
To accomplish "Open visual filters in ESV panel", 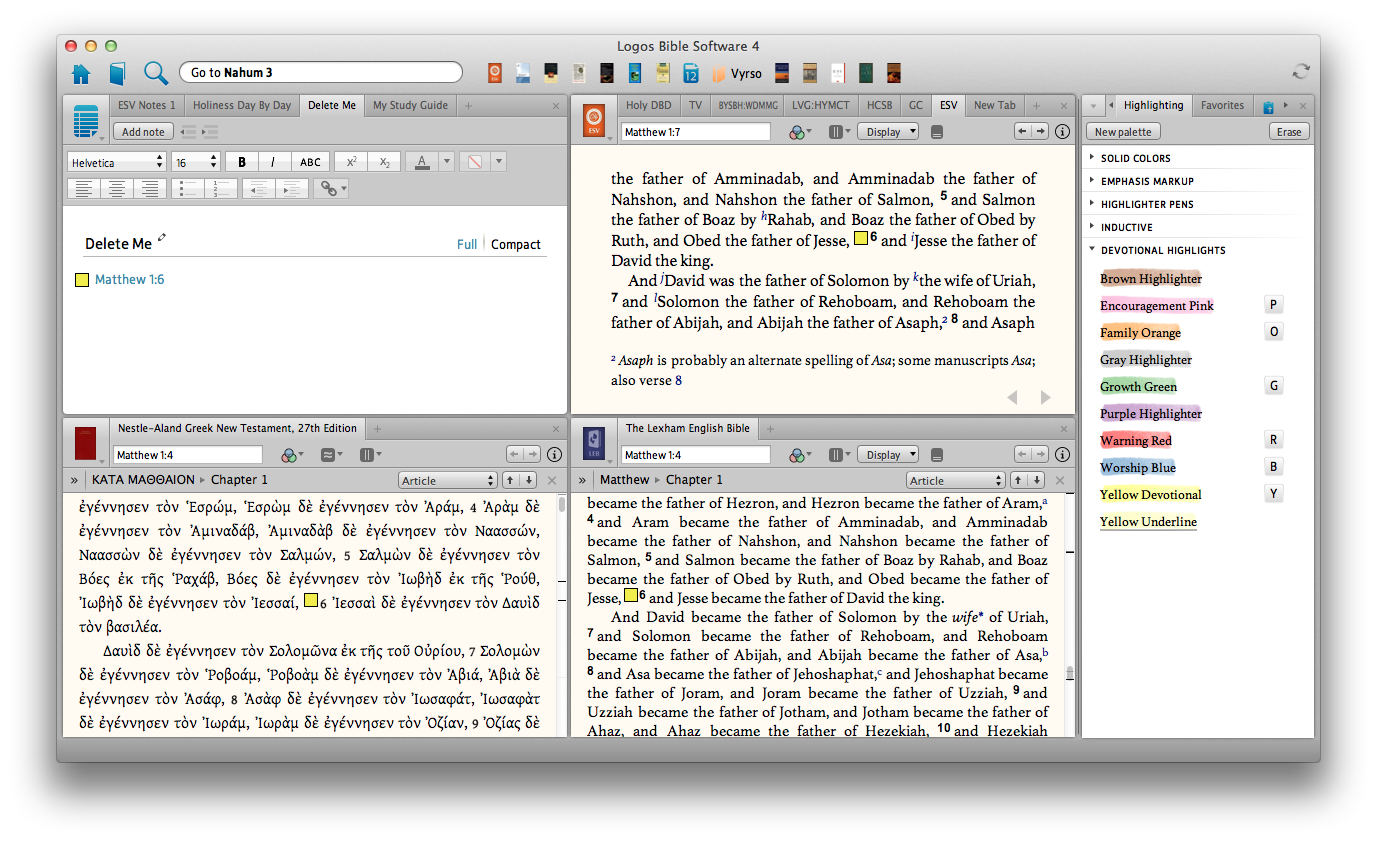I will (x=800, y=132).
